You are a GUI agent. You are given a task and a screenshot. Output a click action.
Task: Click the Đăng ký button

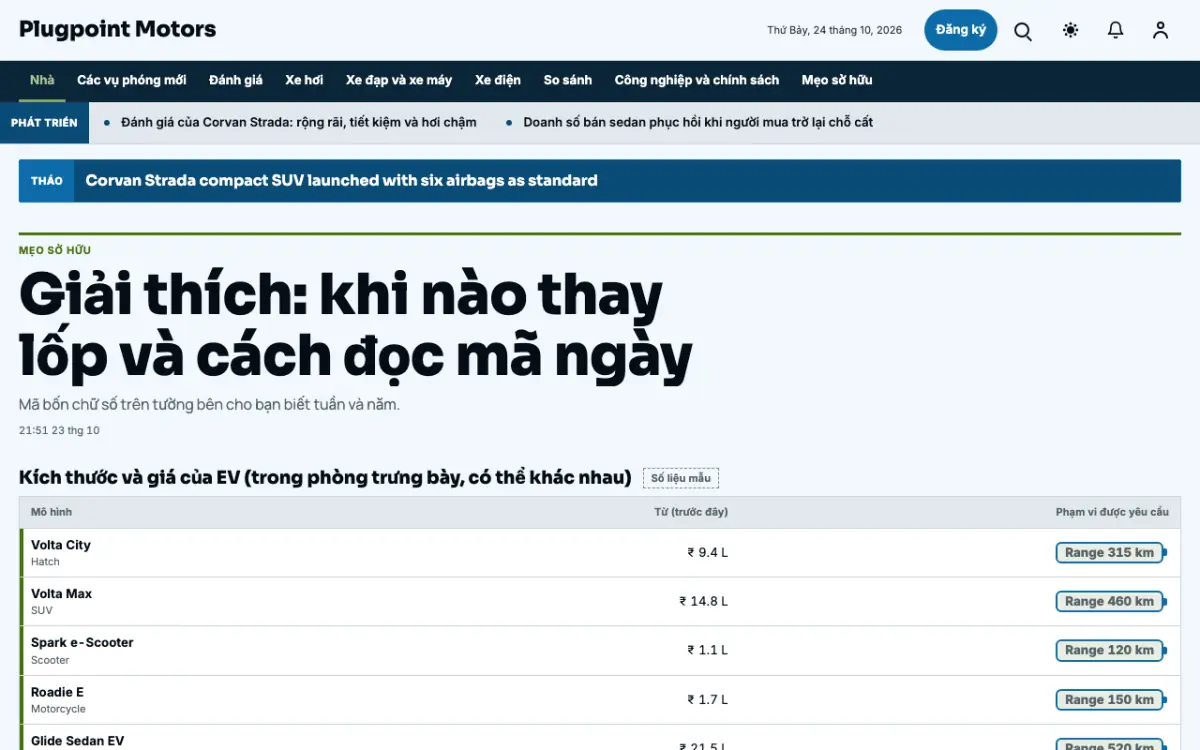click(961, 30)
